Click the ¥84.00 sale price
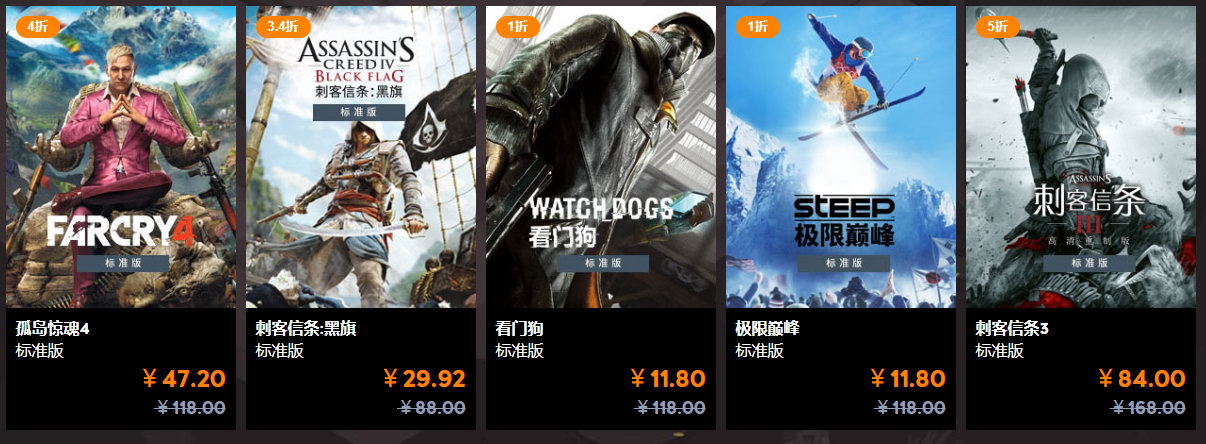Screen dimensions: 1206x444 pos(1141,379)
